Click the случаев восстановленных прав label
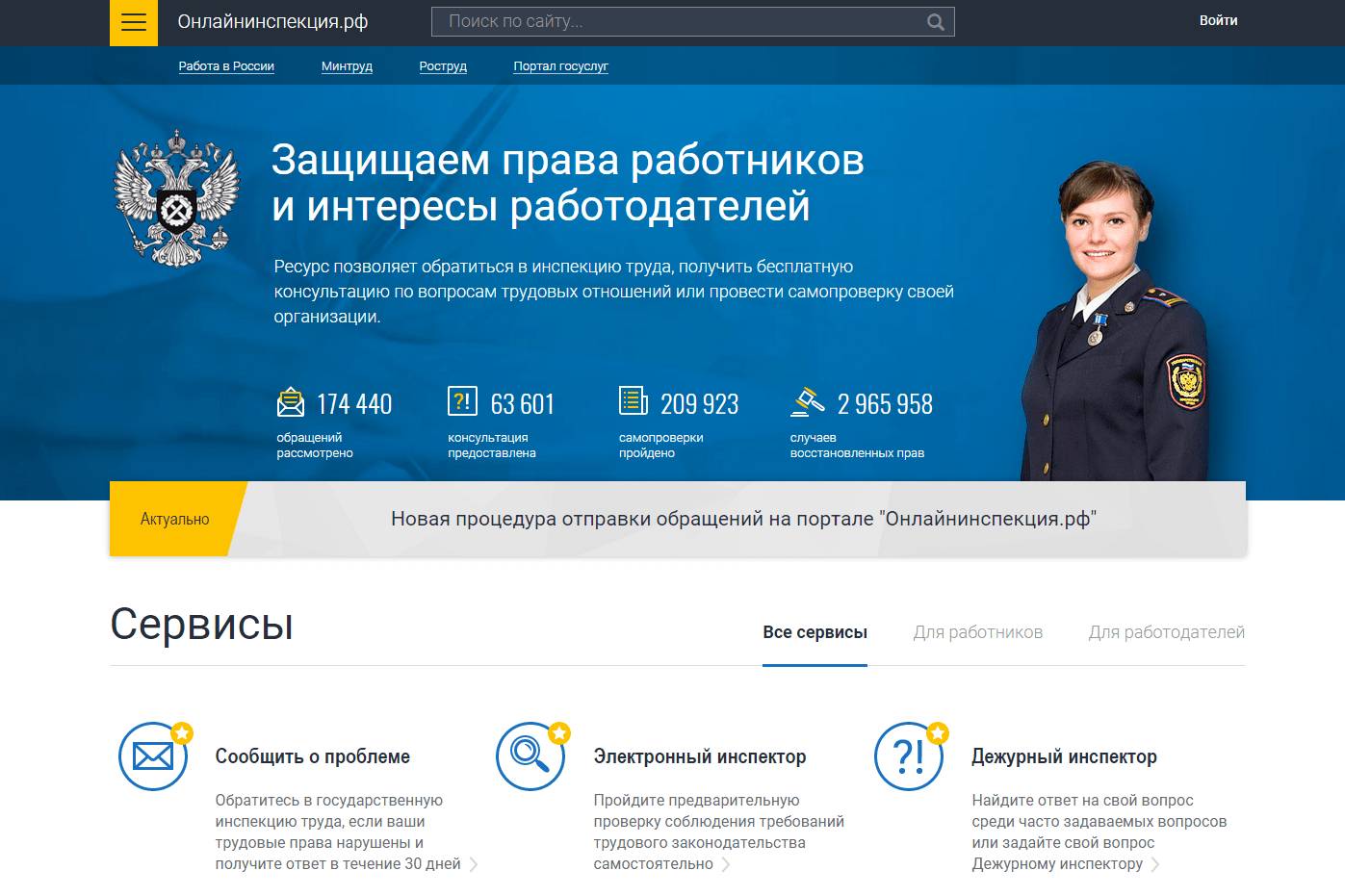 (x=857, y=446)
